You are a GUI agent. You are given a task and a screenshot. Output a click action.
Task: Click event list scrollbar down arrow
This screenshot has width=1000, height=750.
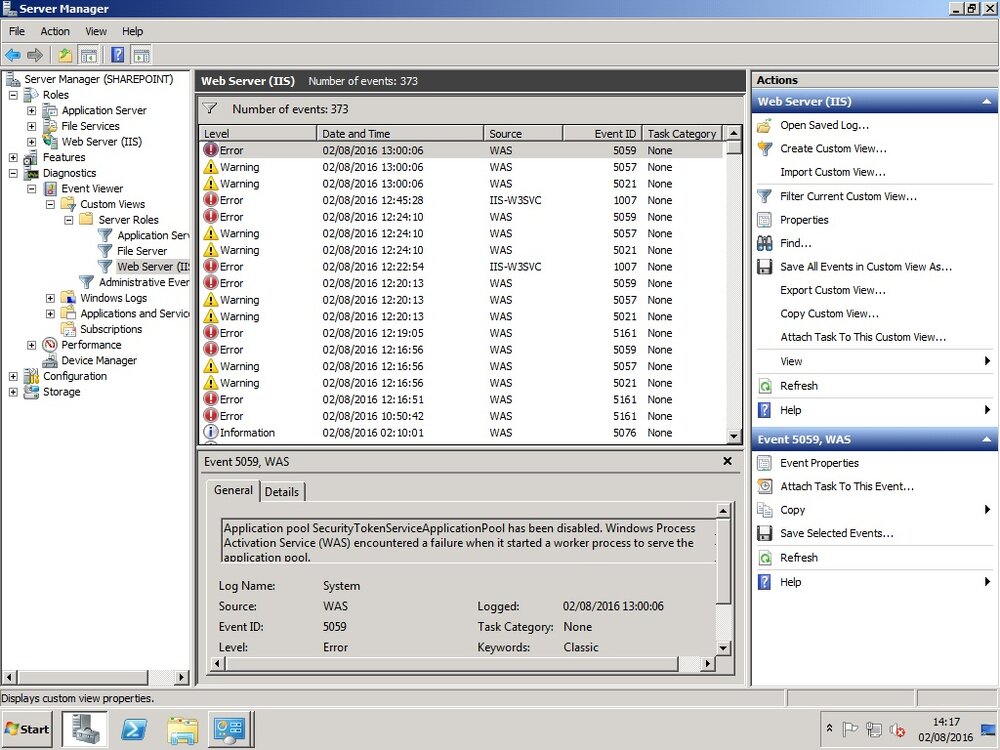[733, 437]
